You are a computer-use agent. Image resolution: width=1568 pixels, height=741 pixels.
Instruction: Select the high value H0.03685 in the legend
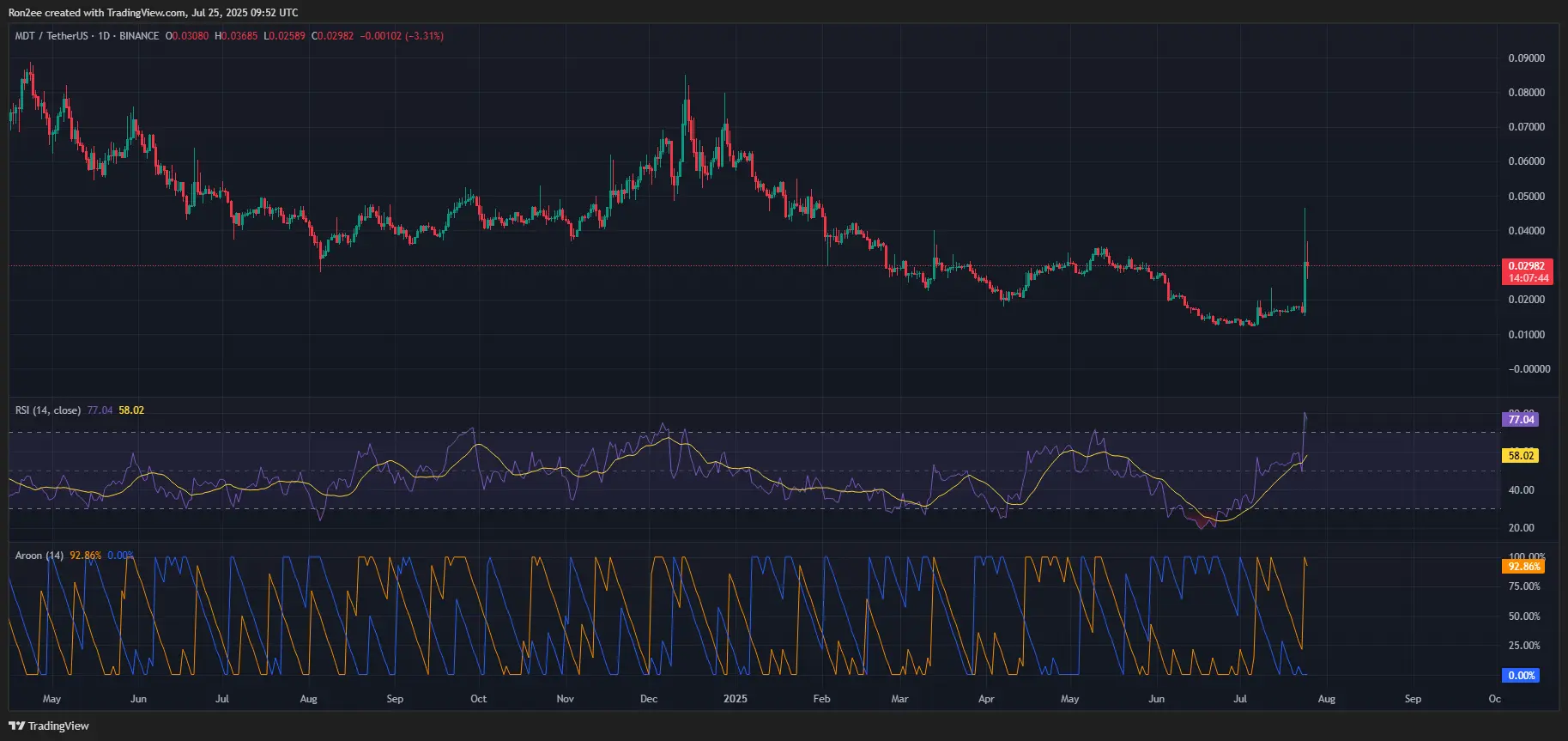click(236, 36)
